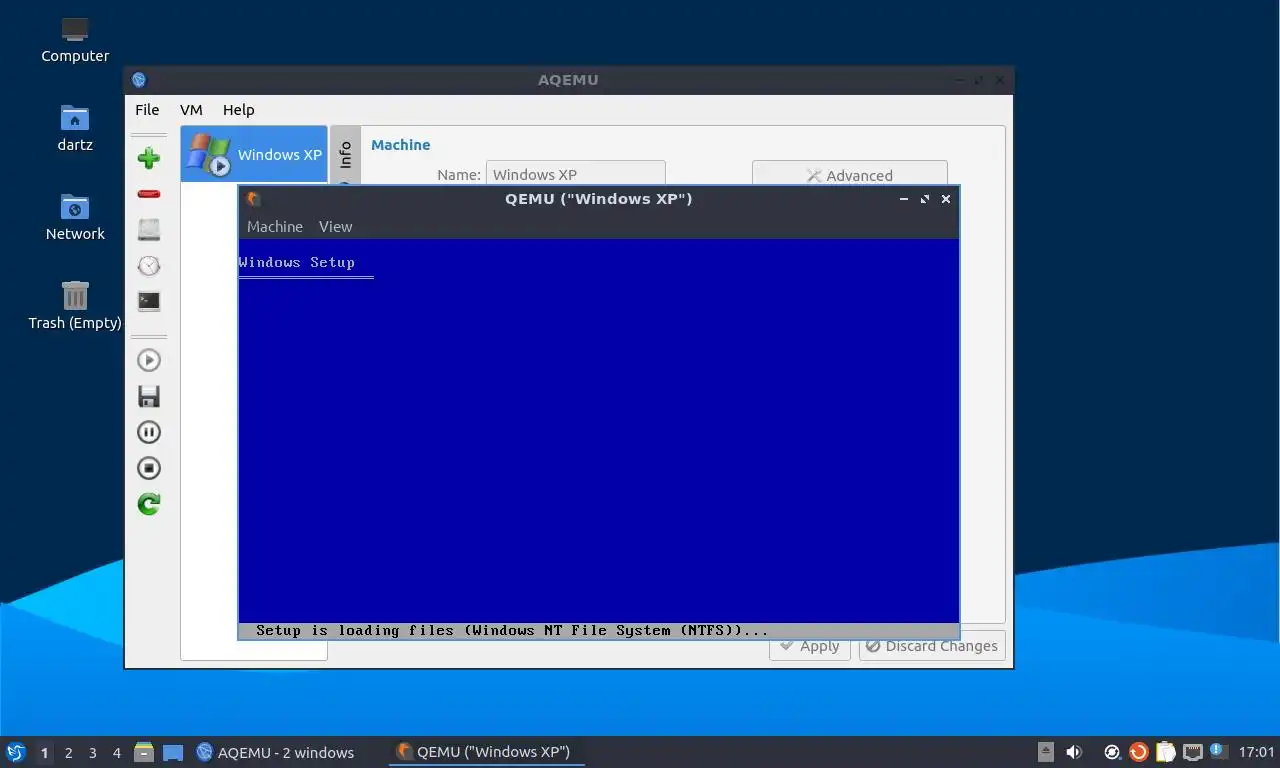
Task: Open the Machine menu in the QEMU window
Action: [275, 227]
